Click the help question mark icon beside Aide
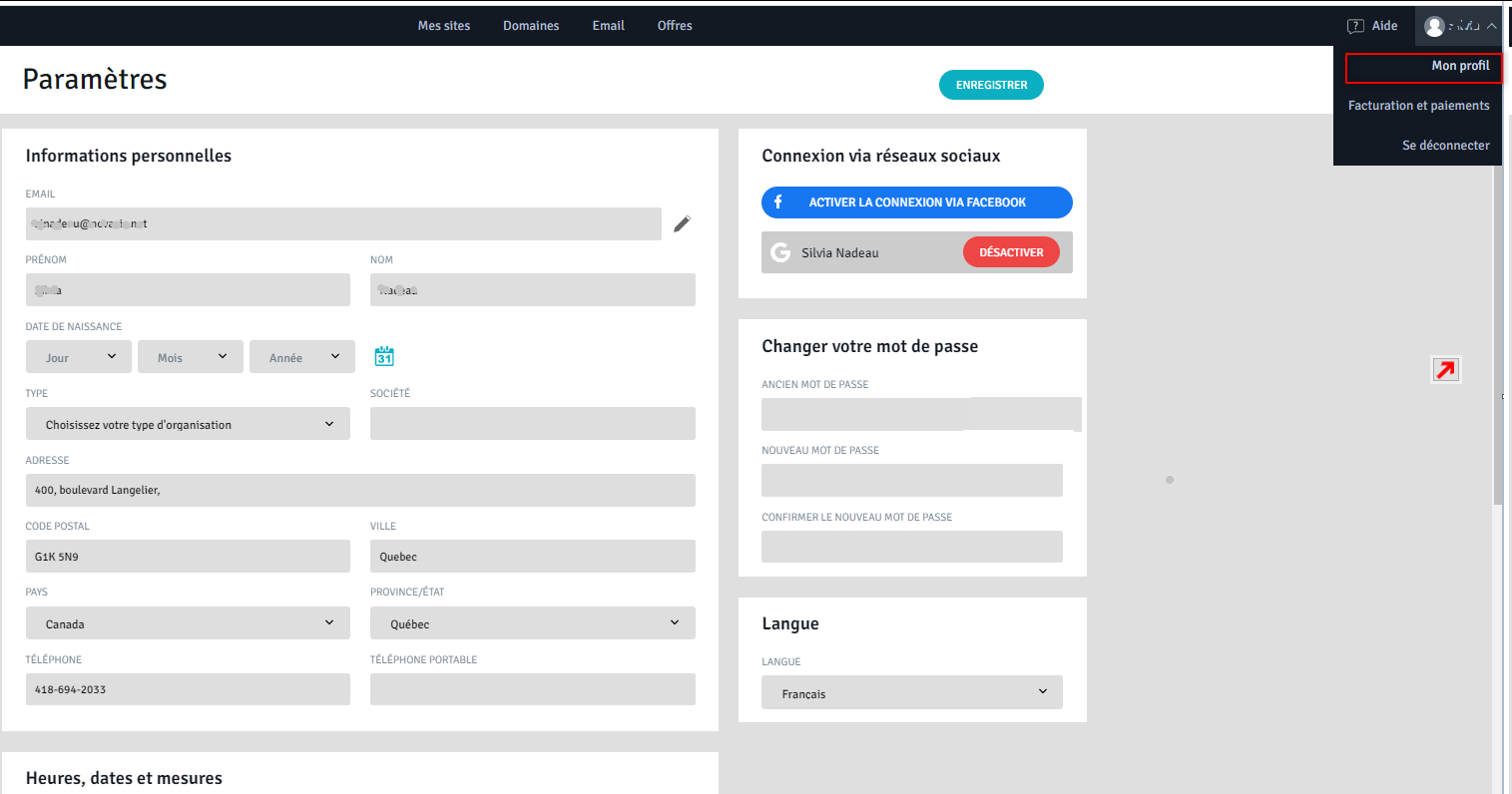This screenshot has width=1512, height=794. tap(1355, 26)
